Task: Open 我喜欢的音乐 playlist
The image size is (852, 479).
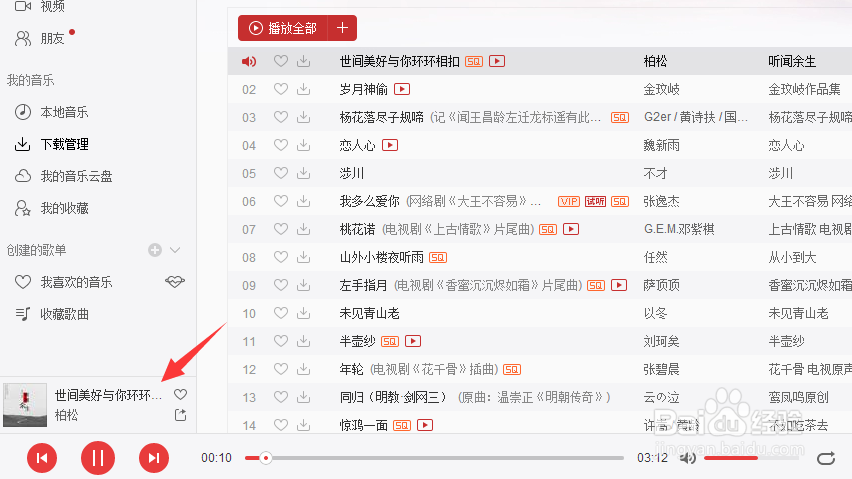Action: (63, 282)
